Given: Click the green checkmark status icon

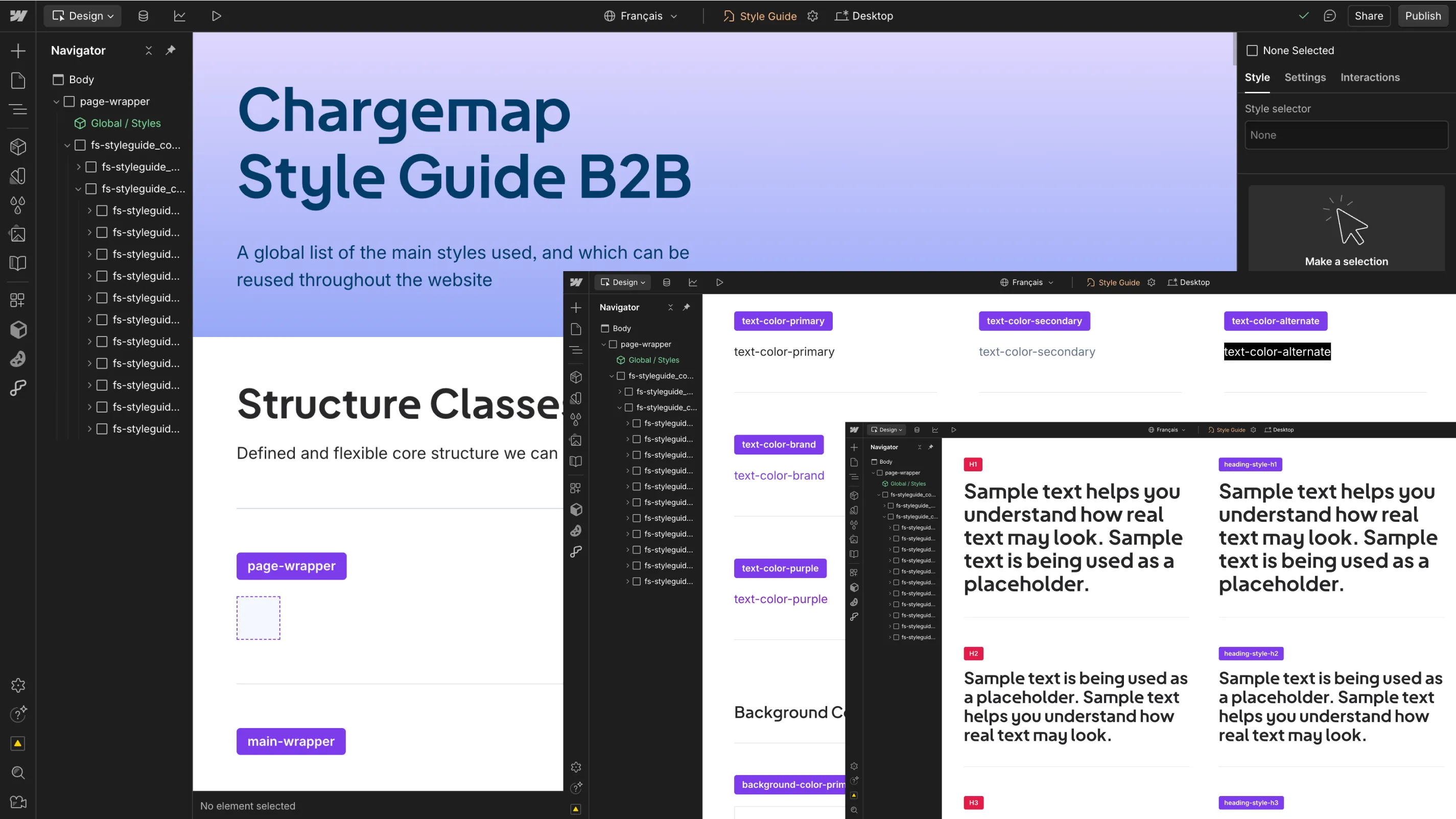Looking at the screenshot, I should tap(1303, 16).
